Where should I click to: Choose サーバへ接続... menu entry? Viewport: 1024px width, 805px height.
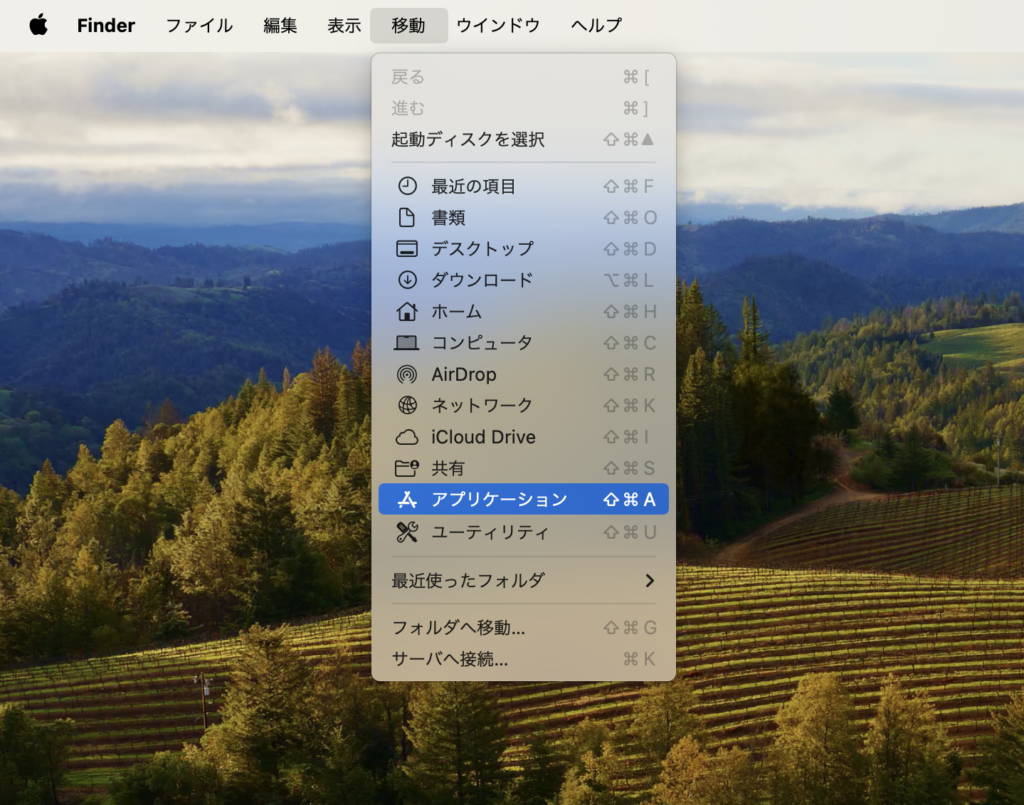click(x=450, y=659)
